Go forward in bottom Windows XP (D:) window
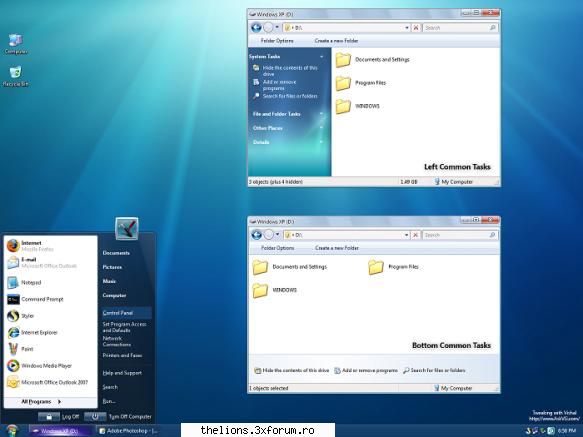 click(x=268, y=235)
